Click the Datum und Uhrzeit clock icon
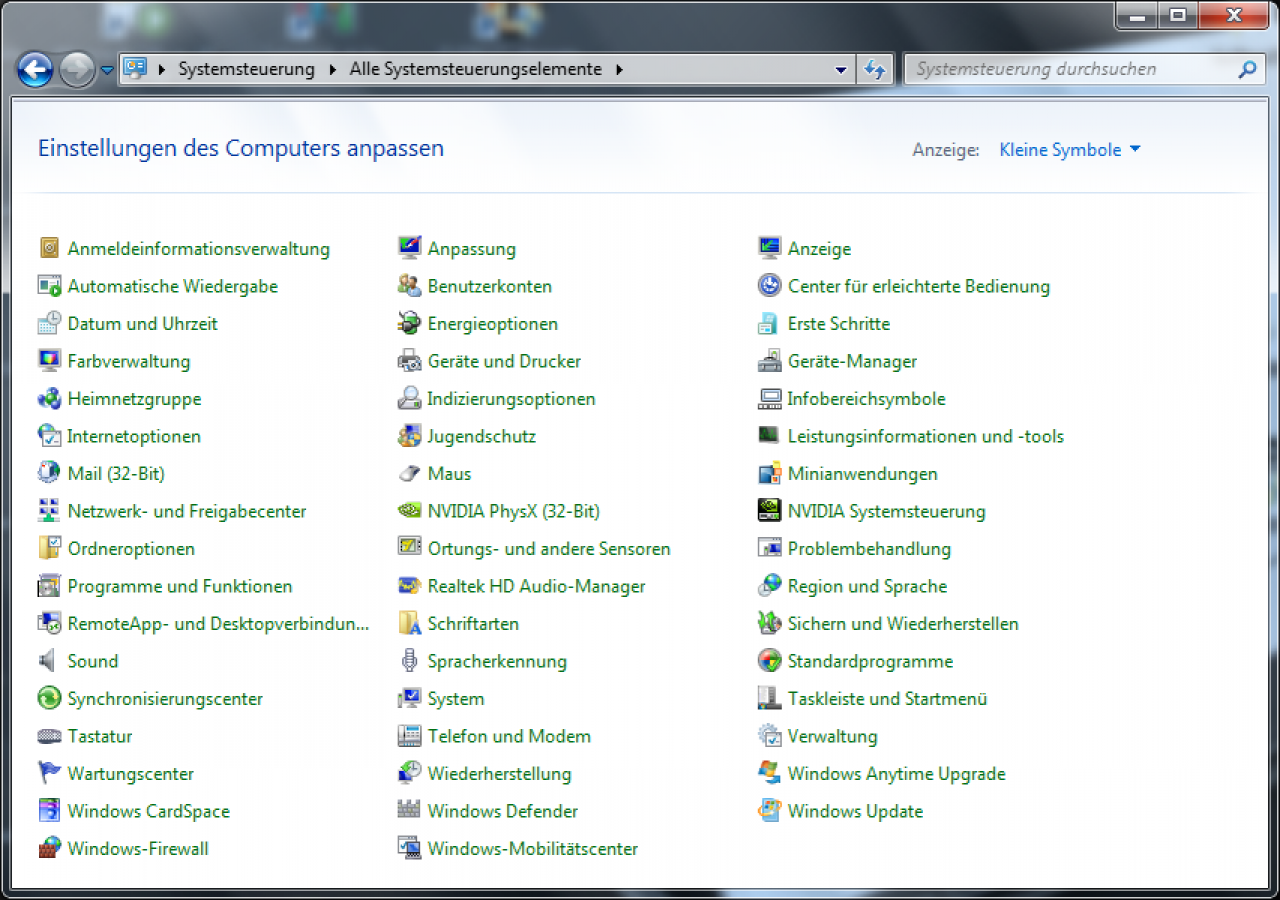The width and height of the screenshot is (1280, 900). point(49,323)
